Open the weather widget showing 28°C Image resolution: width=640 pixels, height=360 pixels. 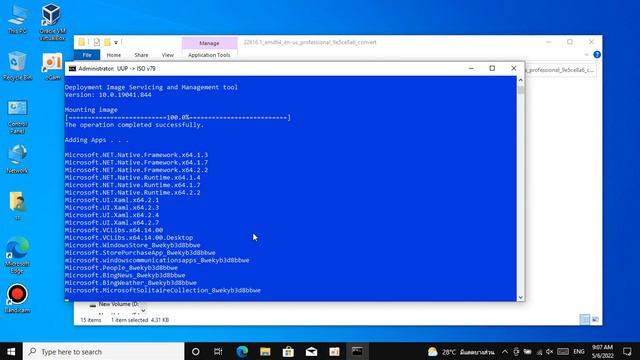tap(461, 351)
